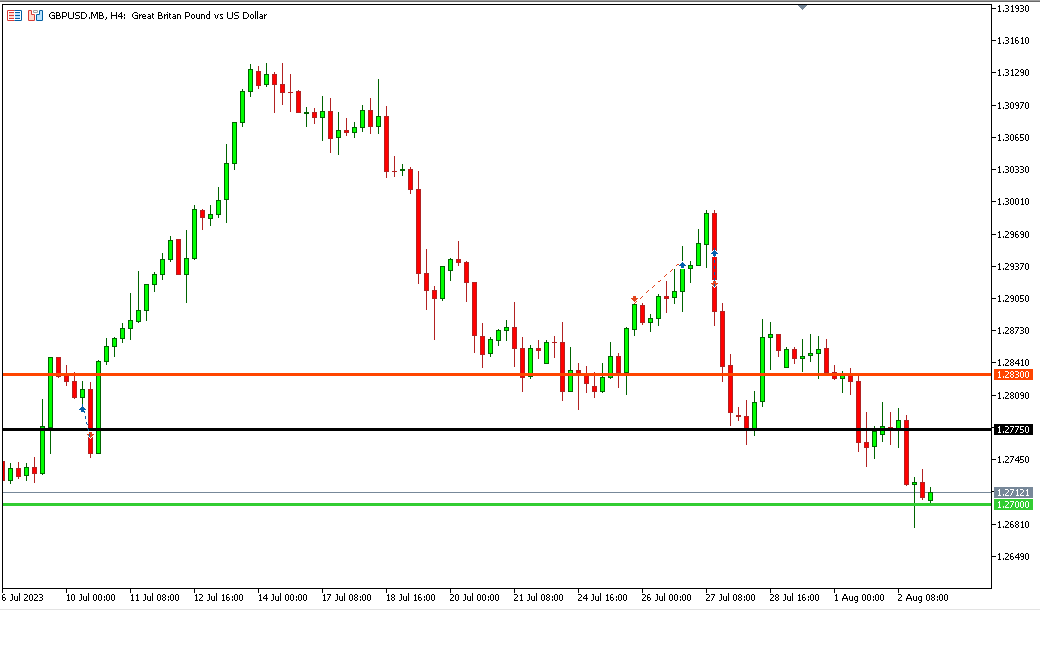Click the green 1.27000 price label
This screenshot has height=672, width=1040.
coord(1013,505)
